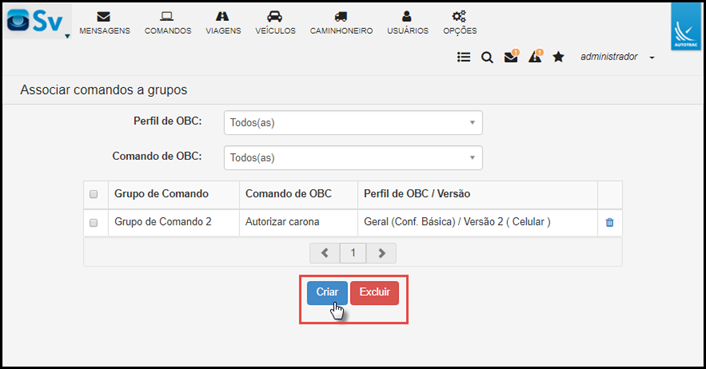The width and height of the screenshot is (706, 369).
Task: Select page 1 in pagination
Action: [353, 253]
